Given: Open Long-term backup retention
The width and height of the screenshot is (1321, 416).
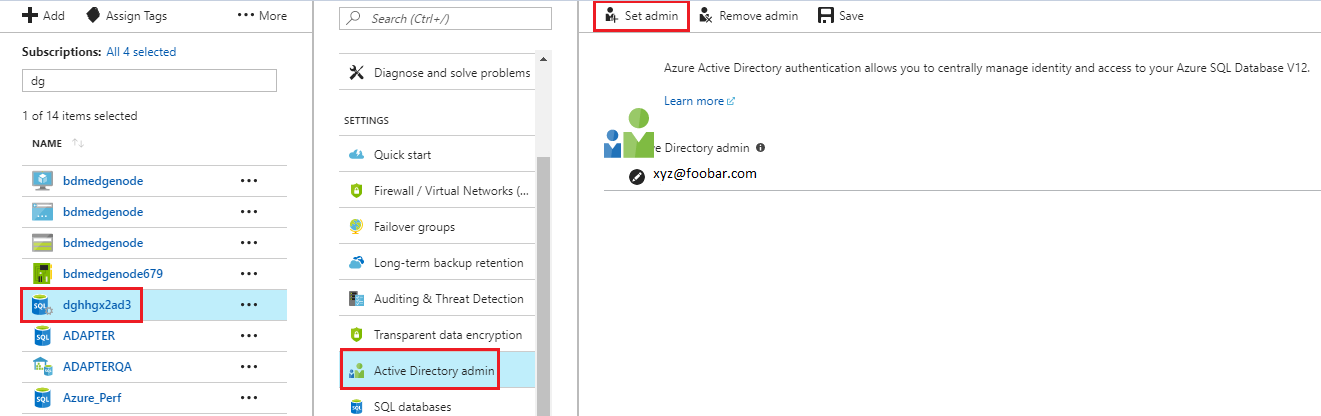Looking at the screenshot, I should click(x=438, y=263).
